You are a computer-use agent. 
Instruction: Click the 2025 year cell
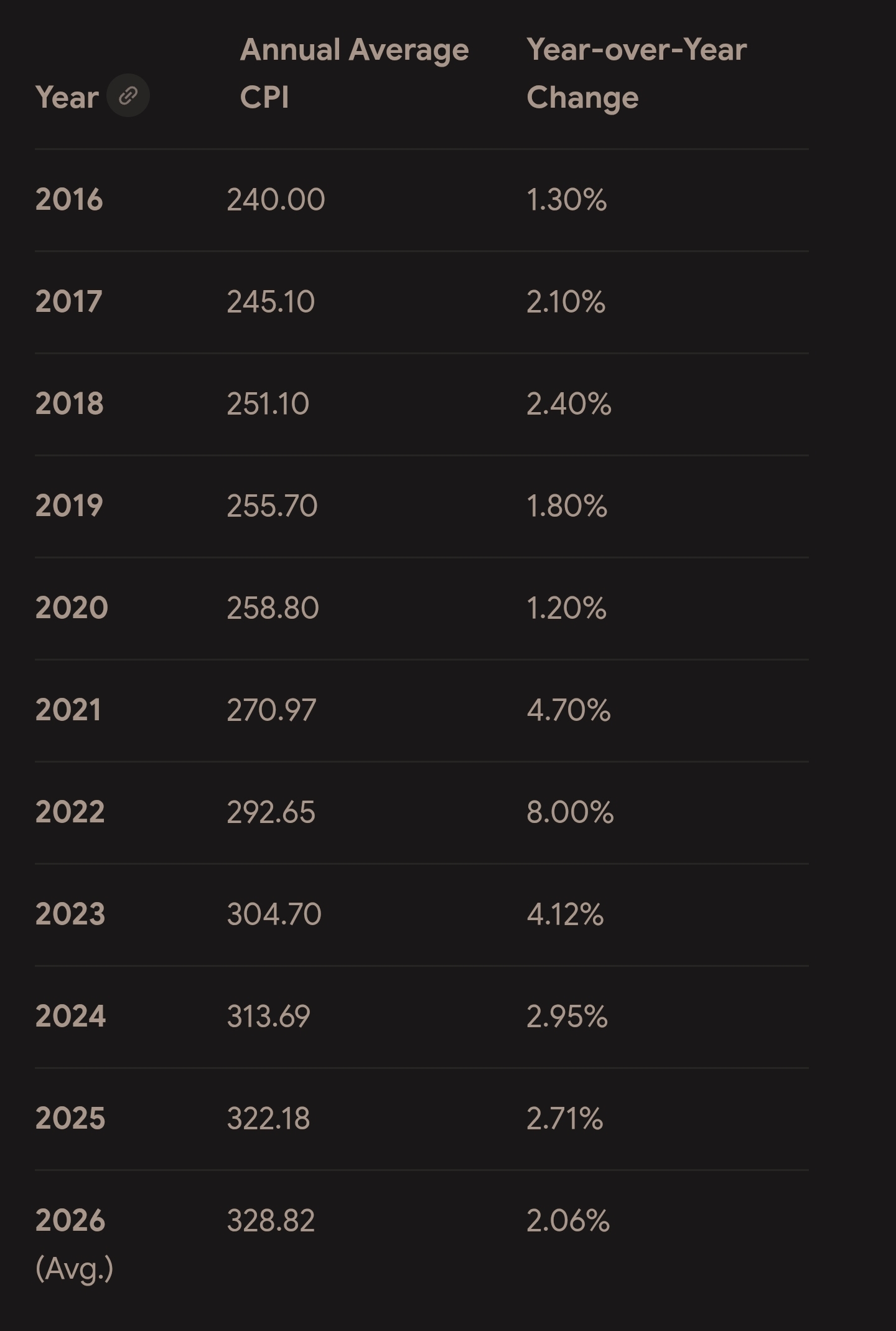tap(70, 1119)
